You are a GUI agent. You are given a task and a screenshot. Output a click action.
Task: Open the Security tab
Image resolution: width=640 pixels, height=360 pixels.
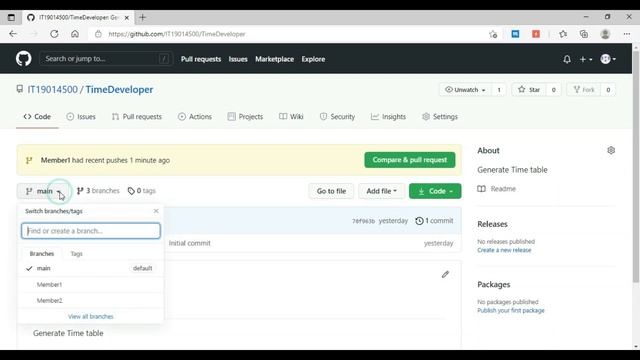(x=337, y=117)
